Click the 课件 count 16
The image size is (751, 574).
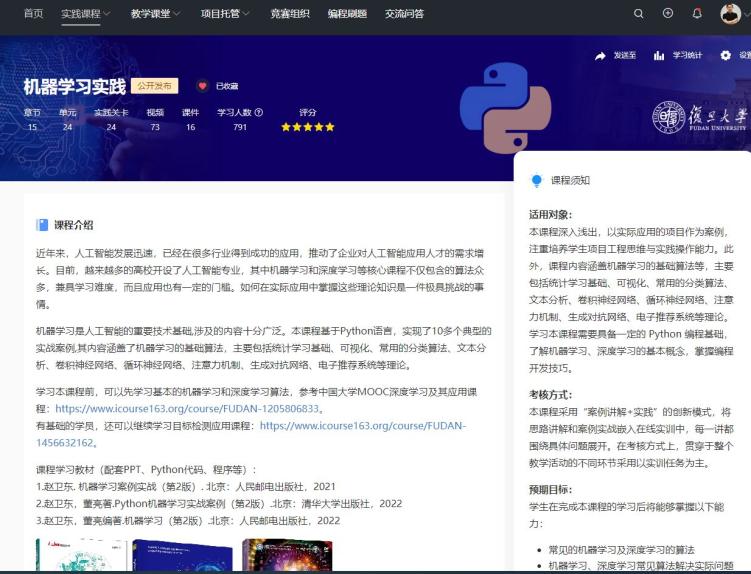(x=191, y=127)
